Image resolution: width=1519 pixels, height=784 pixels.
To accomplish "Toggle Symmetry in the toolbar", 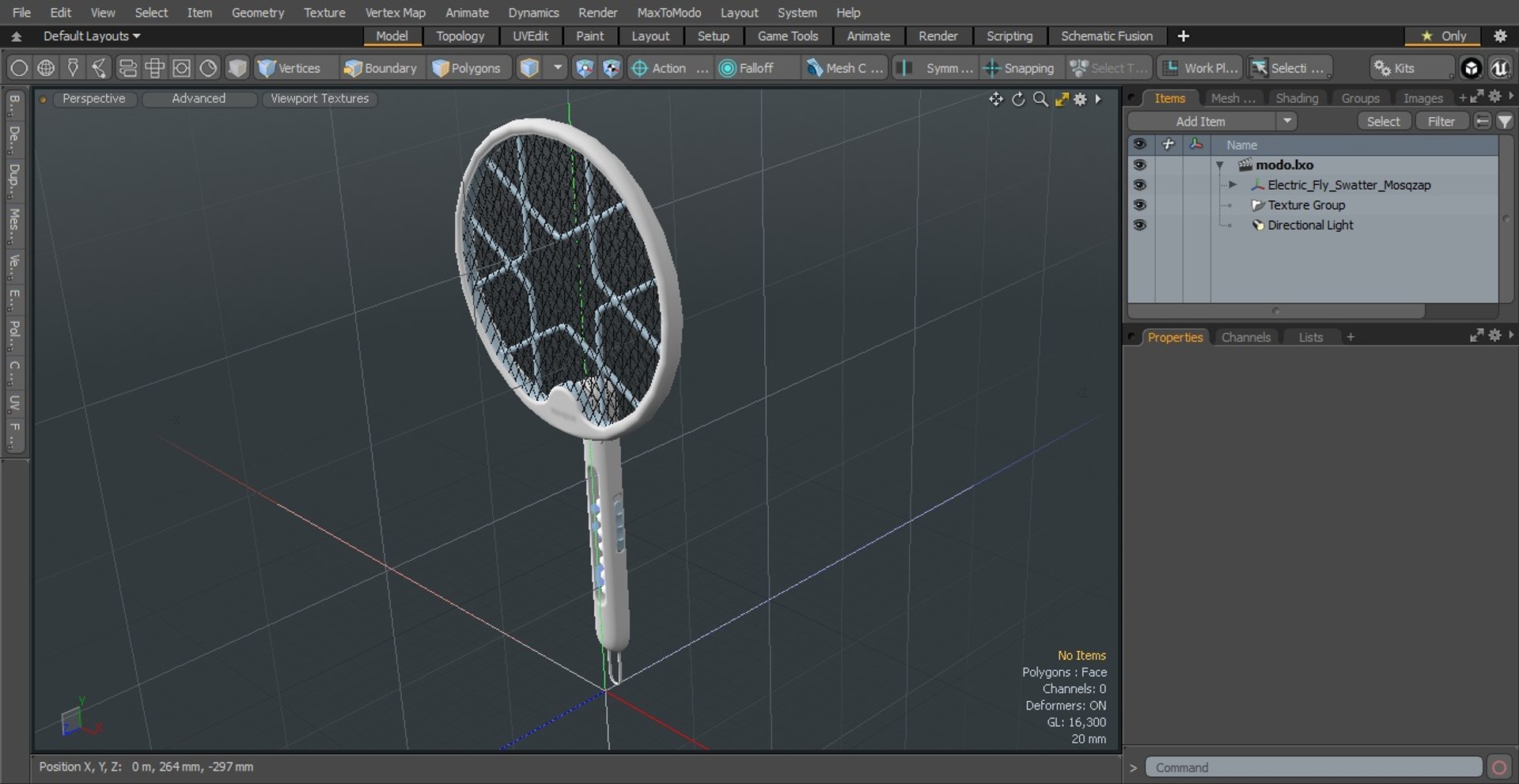I will [x=935, y=68].
